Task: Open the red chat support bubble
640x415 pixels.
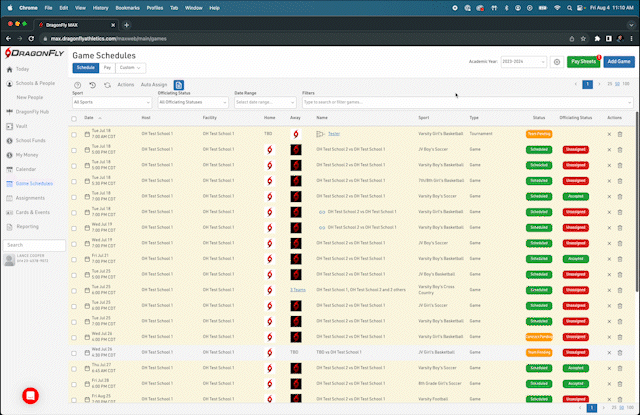Action: coord(31,395)
